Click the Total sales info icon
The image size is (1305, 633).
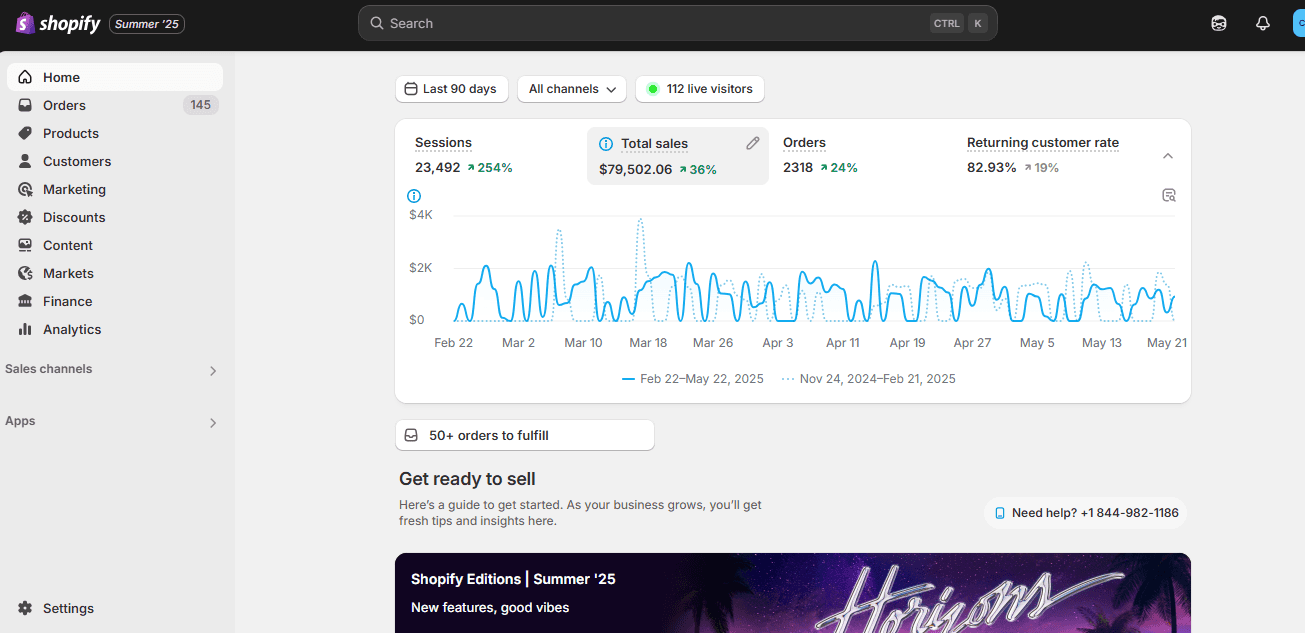pos(606,144)
